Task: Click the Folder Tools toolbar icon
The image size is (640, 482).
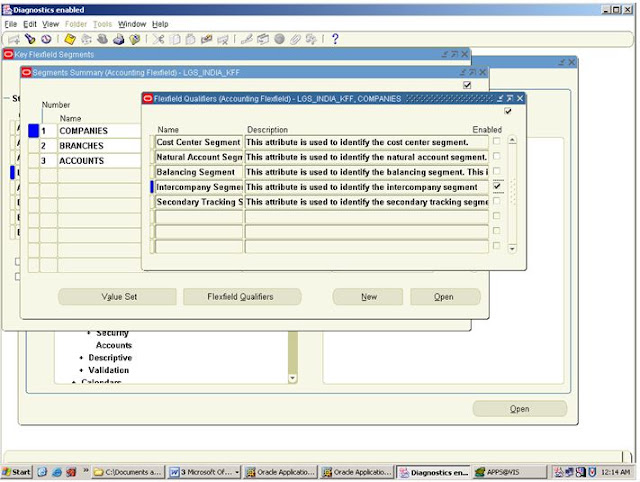Action: (311, 39)
